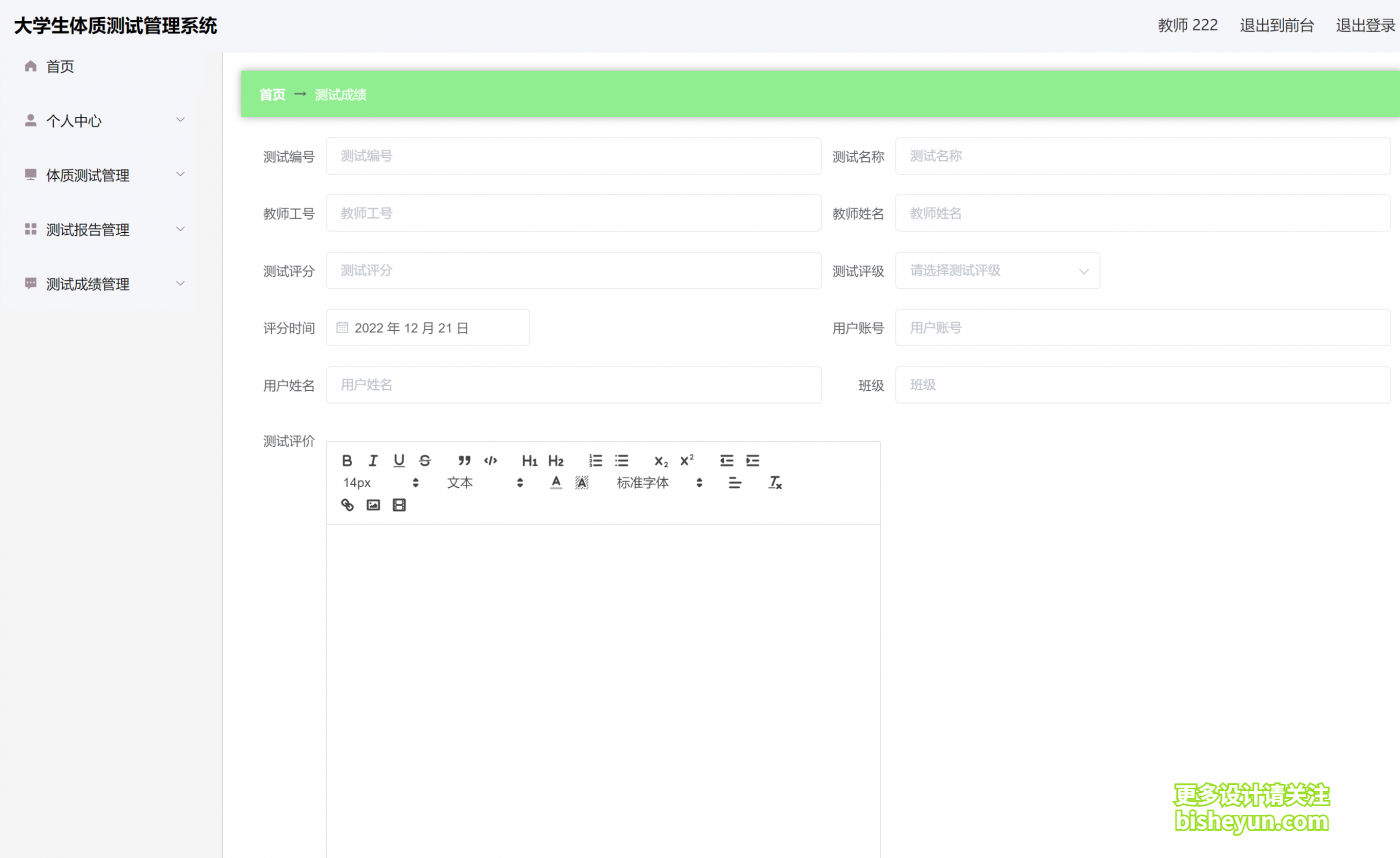Click the 退出到前台 link
The height and width of the screenshot is (858, 1400).
pyautogui.click(x=1277, y=26)
